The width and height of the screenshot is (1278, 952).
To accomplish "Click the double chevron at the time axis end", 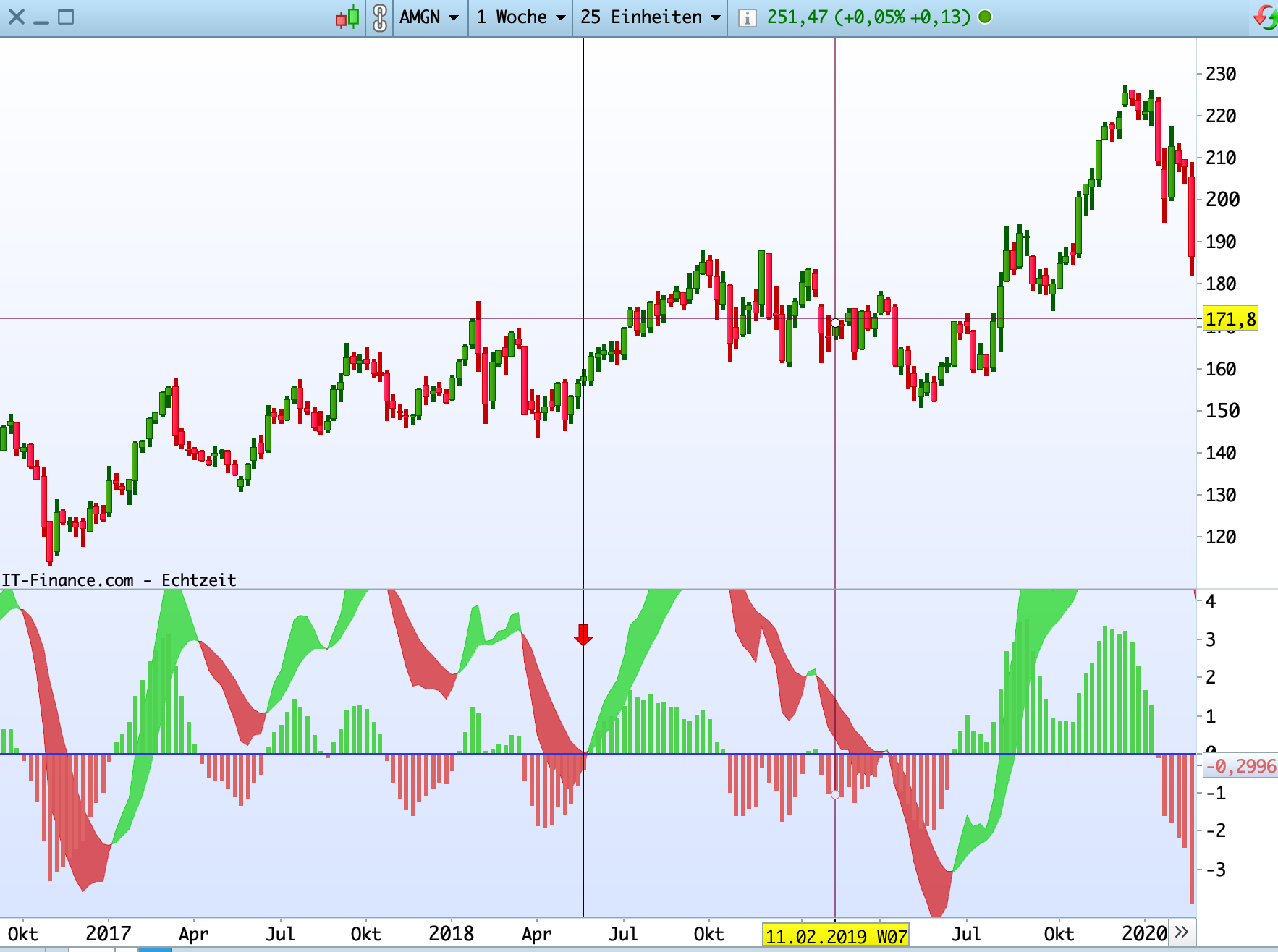I will [1182, 931].
